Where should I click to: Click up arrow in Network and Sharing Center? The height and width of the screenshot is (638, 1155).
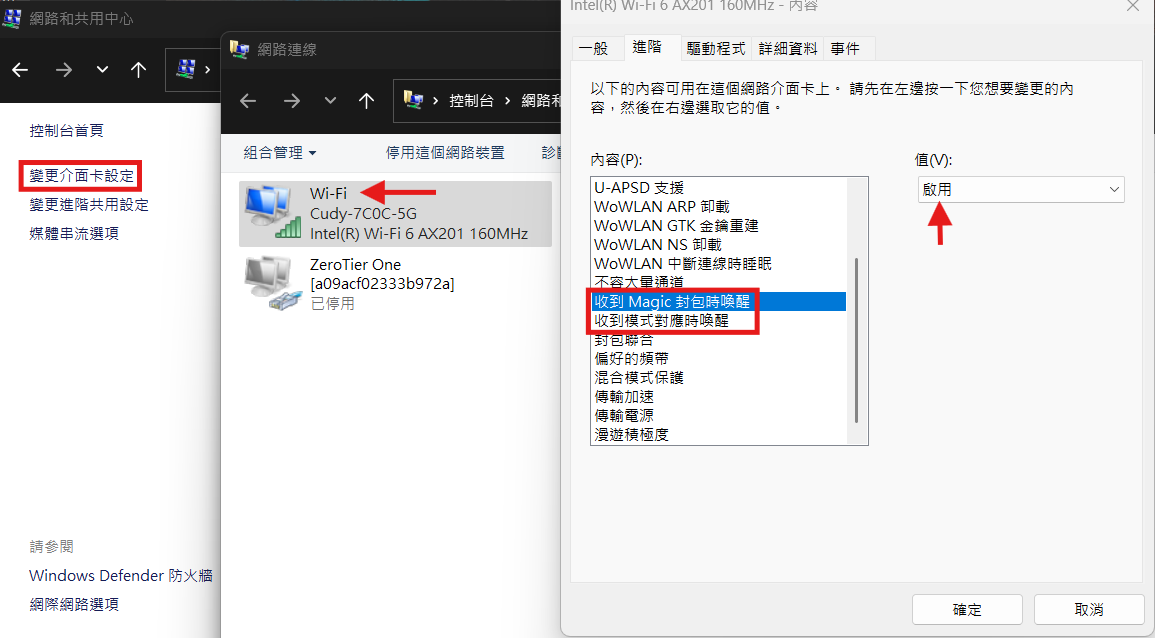[138, 70]
